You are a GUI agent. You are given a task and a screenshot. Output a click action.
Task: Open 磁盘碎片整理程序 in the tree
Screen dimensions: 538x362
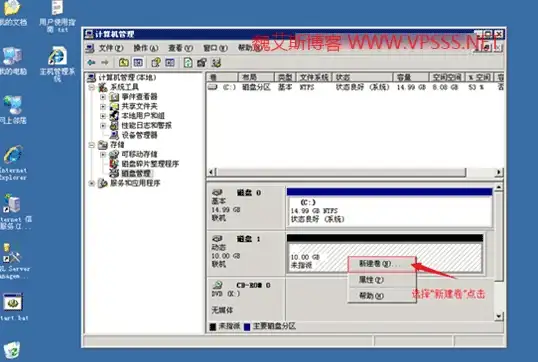click(150, 164)
